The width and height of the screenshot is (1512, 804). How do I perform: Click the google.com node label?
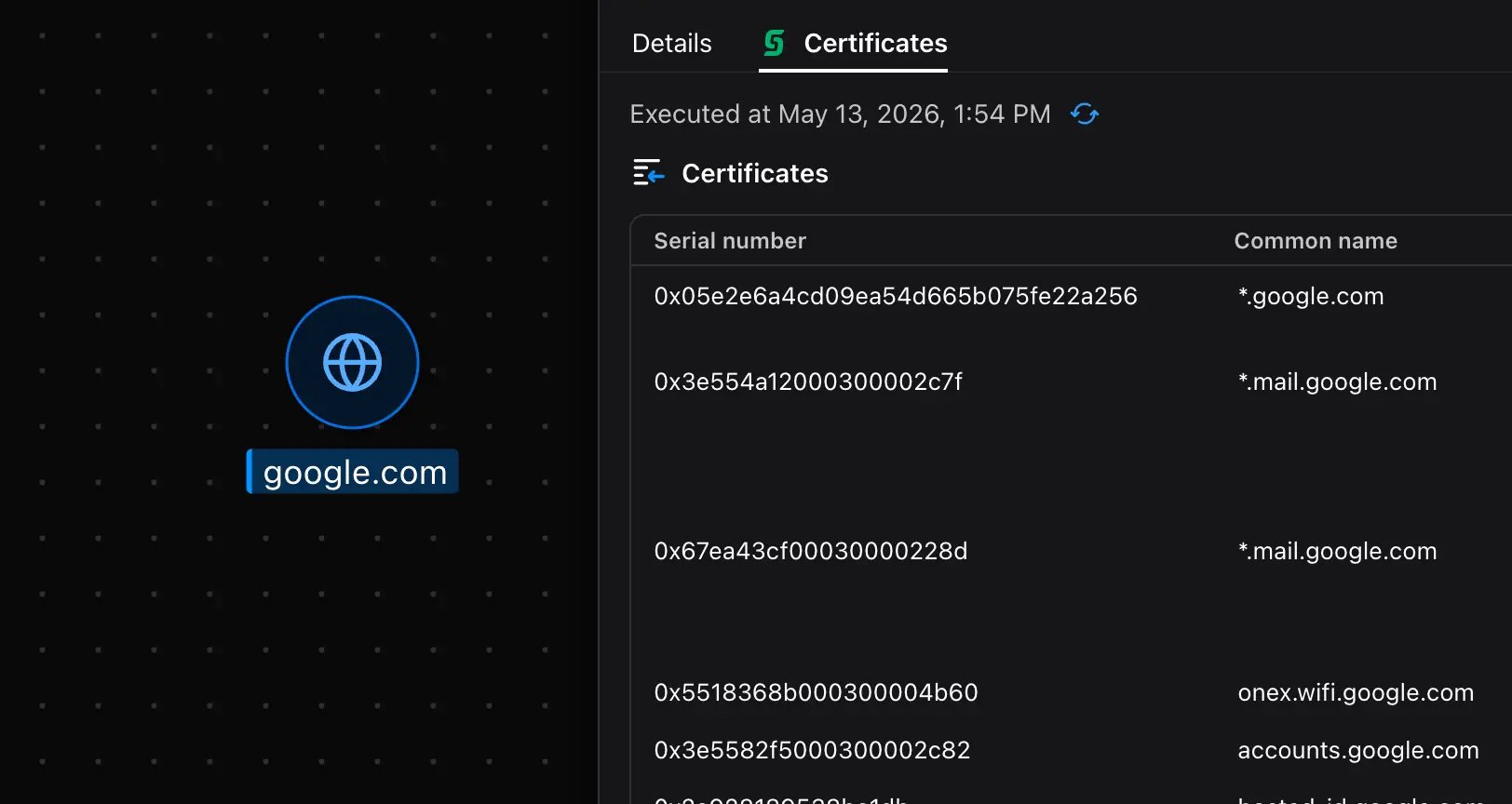[354, 472]
